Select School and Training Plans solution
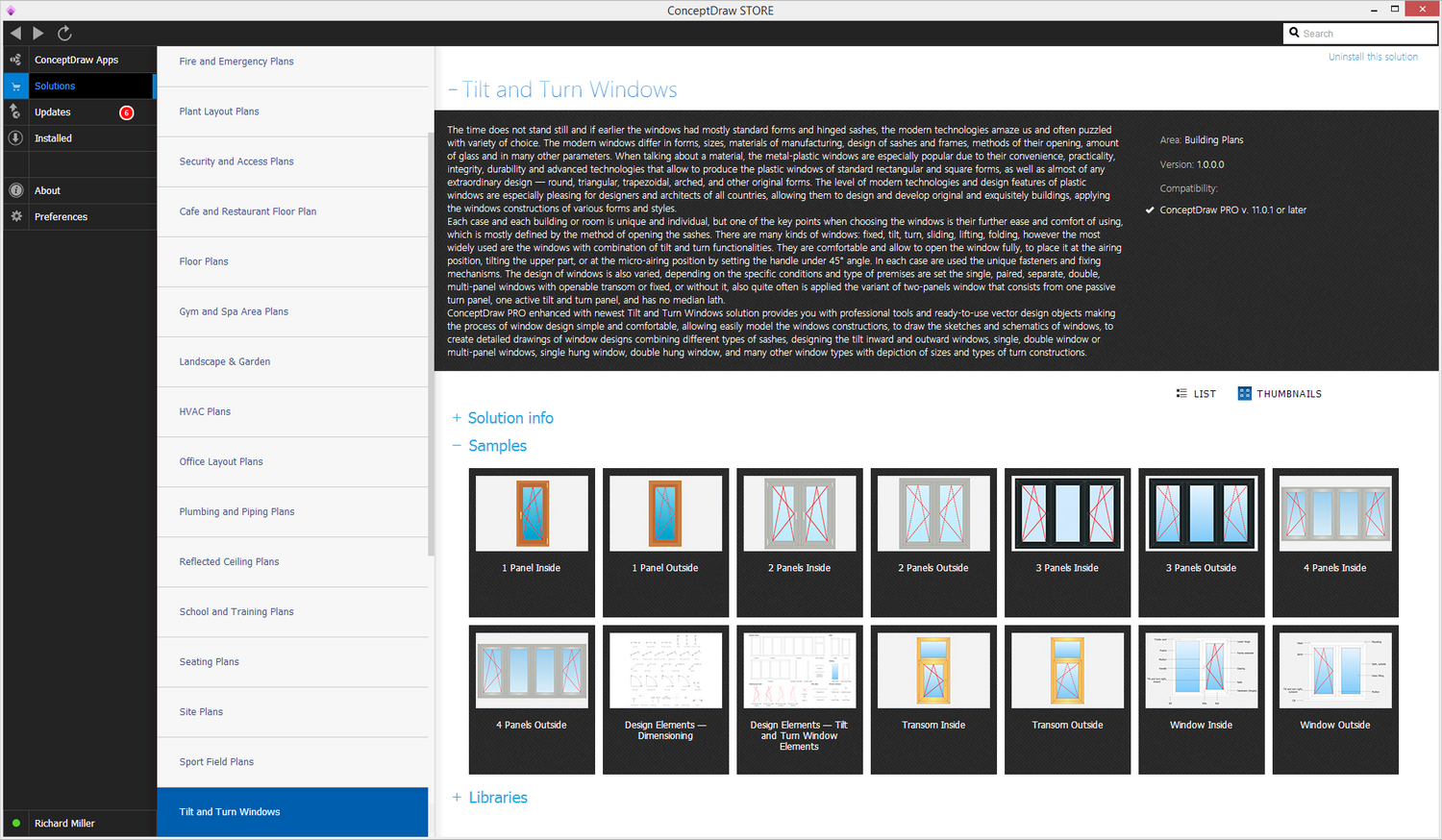Screen dimensions: 1442x840 point(292,611)
